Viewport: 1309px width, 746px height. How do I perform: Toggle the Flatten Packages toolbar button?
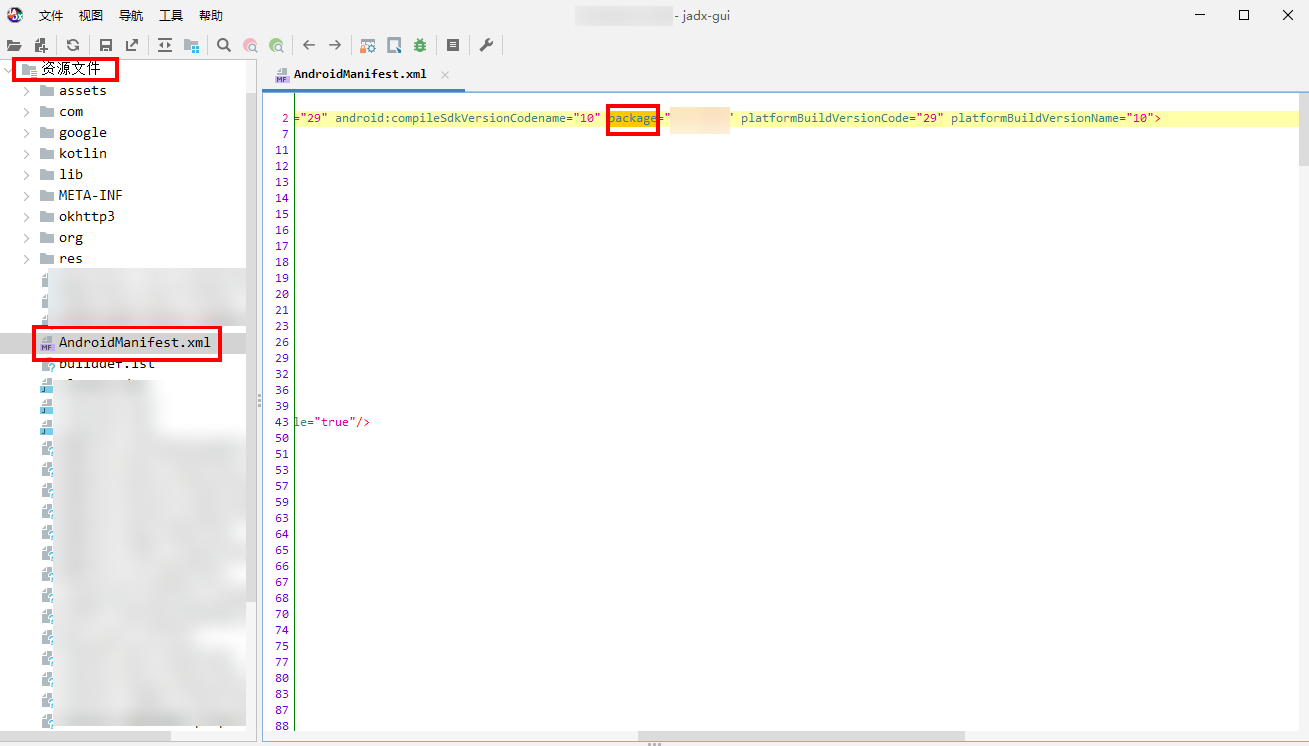[191, 45]
